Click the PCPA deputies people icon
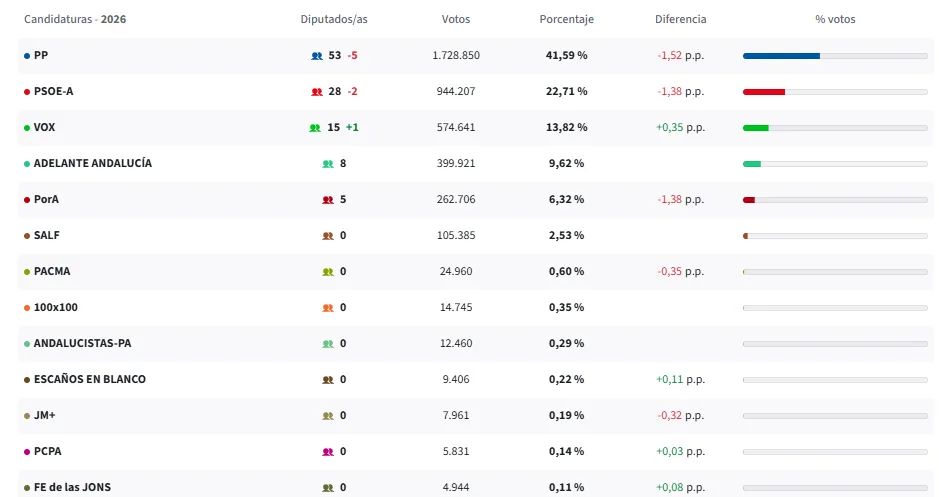This screenshot has height=497, width=939. pos(328,451)
